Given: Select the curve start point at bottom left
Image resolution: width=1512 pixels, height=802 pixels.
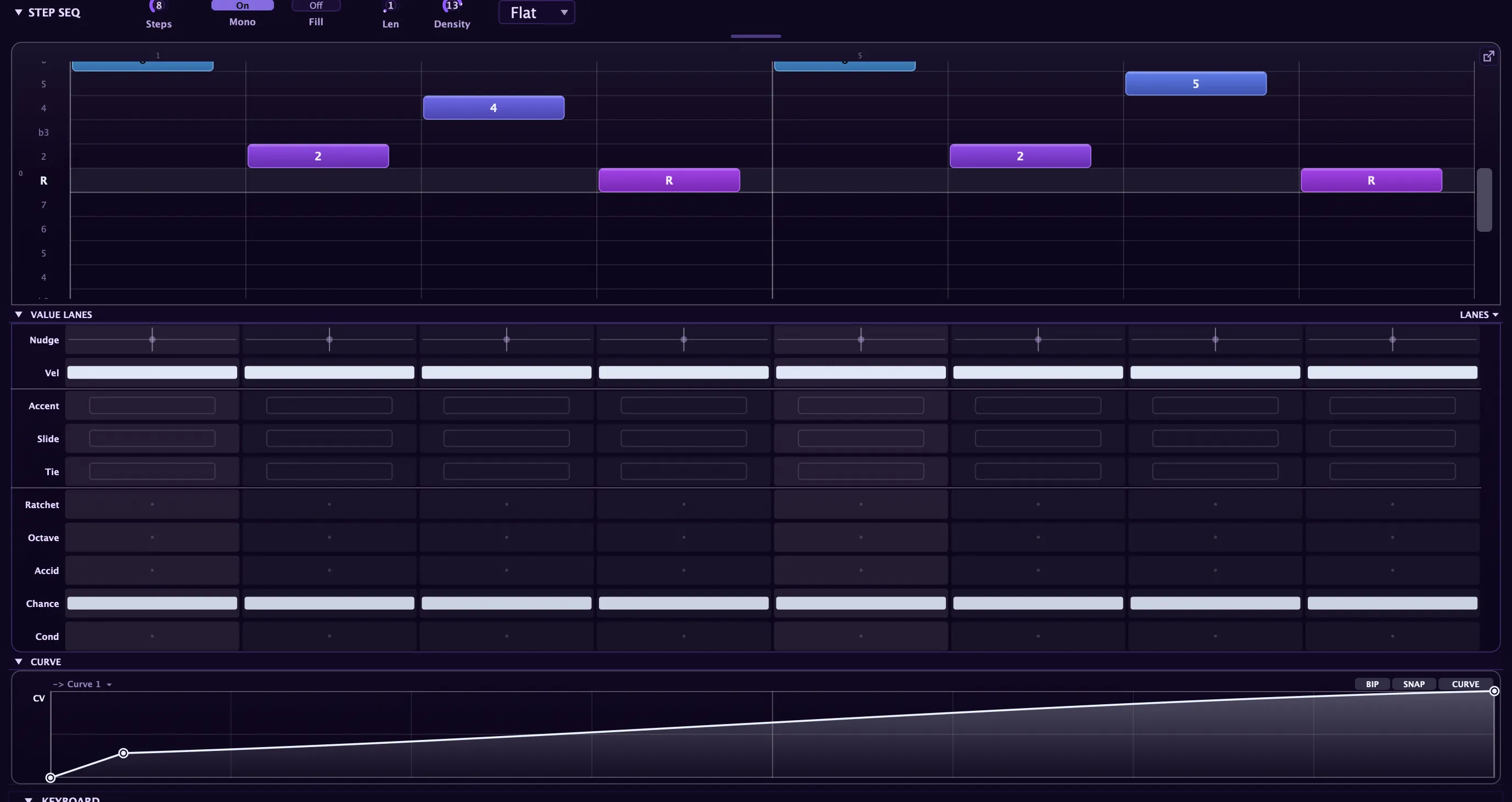Looking at the screenshot, I should click(x=51, y=778).
